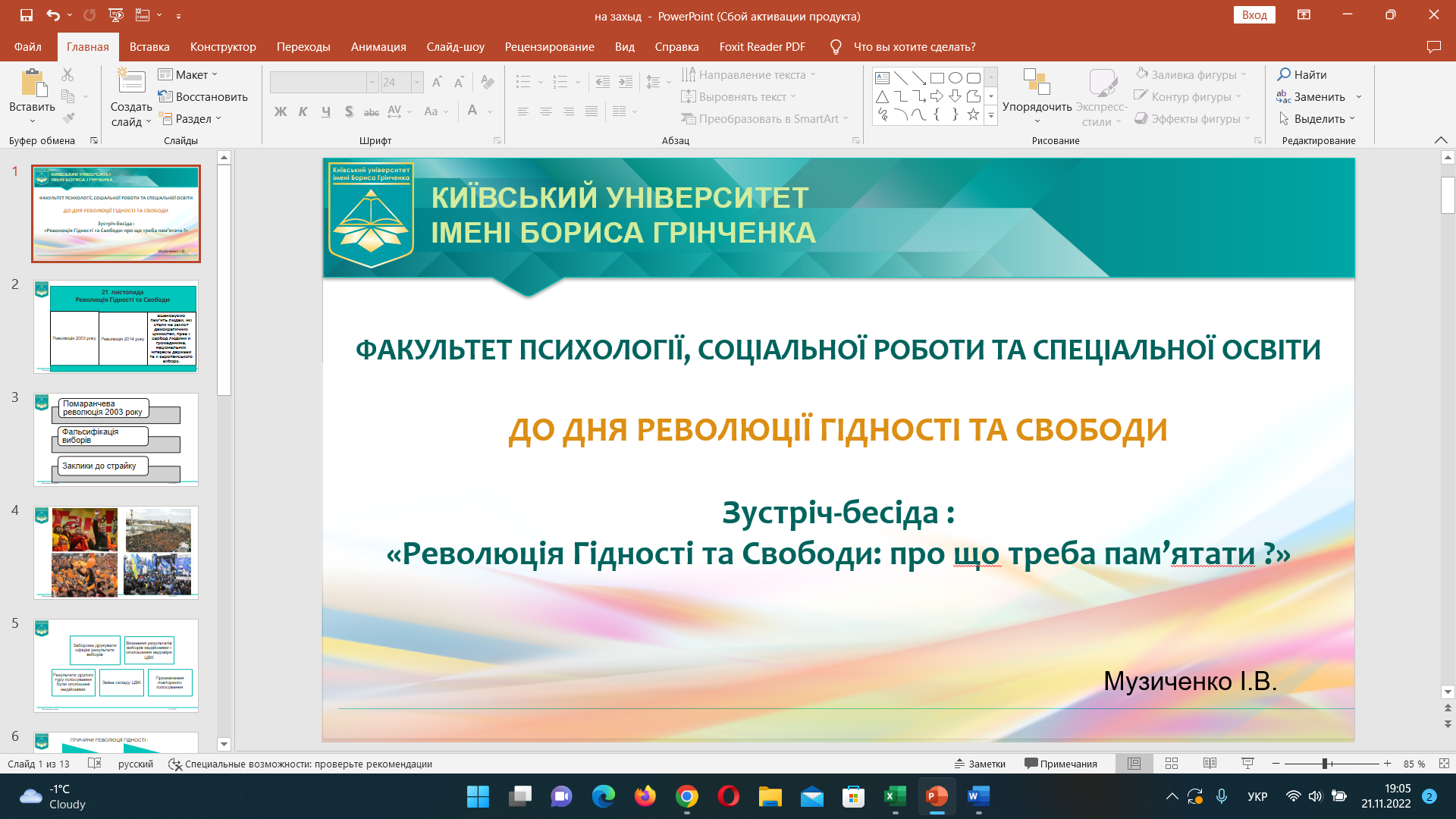
Task: Open Excel from the Windows taskbar
Action: (895, 796)
